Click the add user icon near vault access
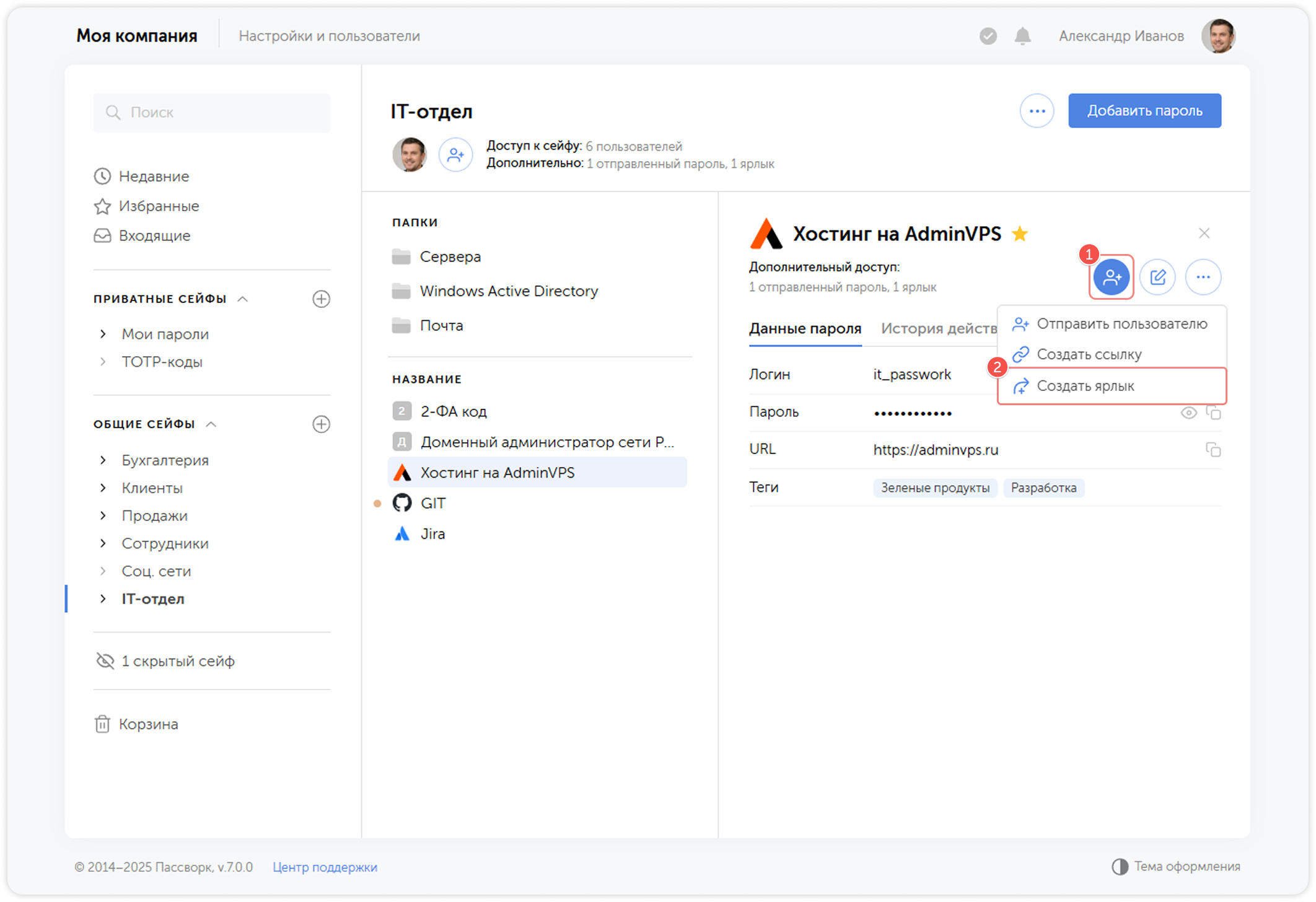 coord(455,155)
